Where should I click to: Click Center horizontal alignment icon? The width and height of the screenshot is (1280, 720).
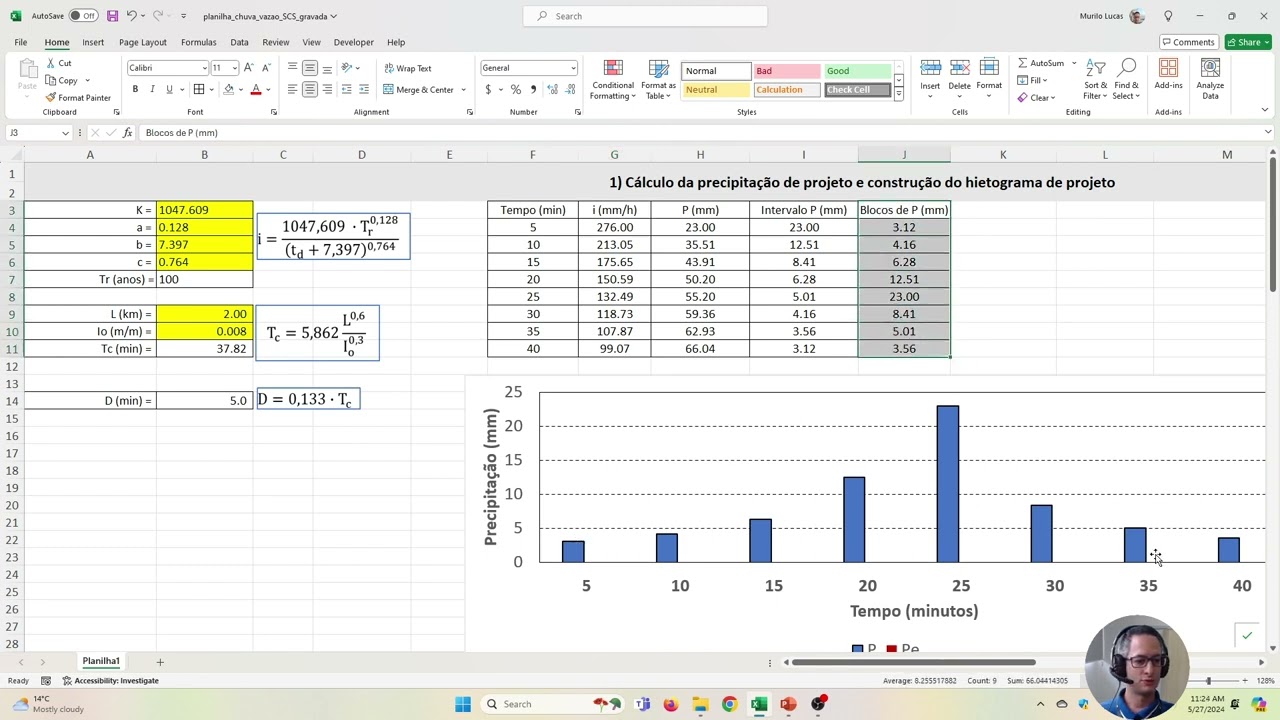click(310, 89)
